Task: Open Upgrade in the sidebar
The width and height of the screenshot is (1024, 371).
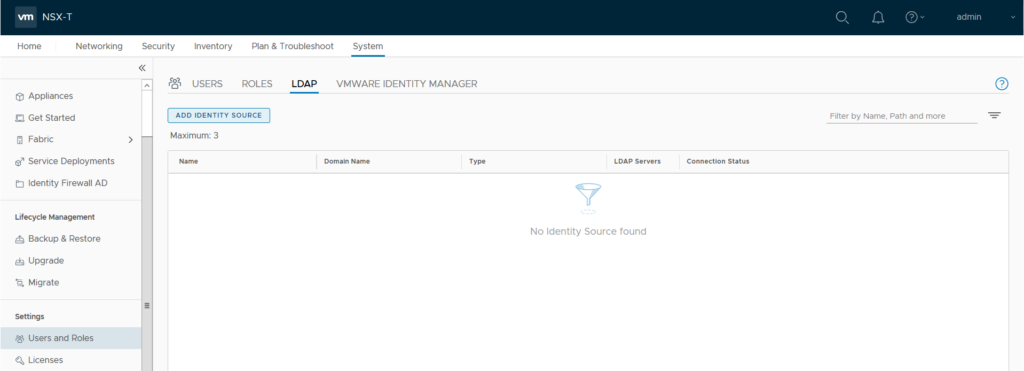Action: (x=46, y=261)
